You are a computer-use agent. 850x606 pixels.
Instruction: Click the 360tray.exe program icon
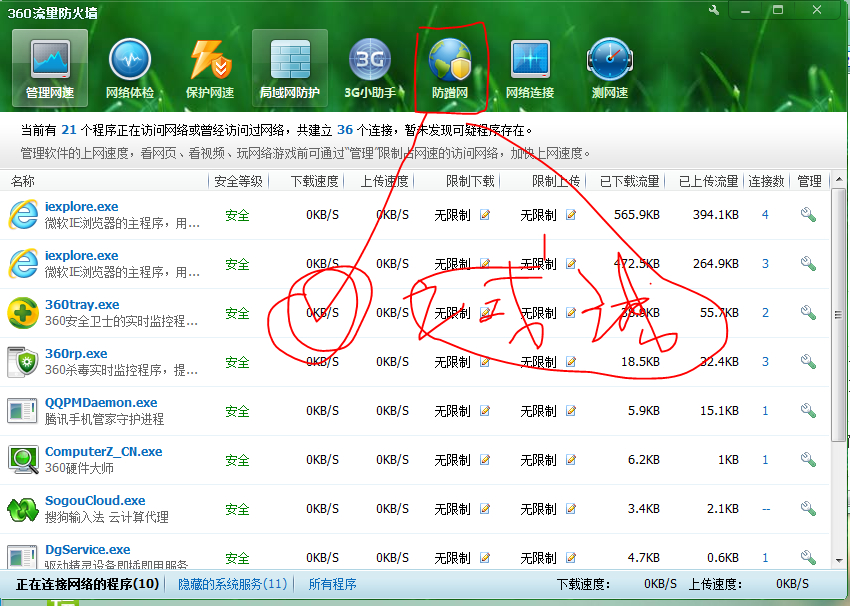click(23, 313)
